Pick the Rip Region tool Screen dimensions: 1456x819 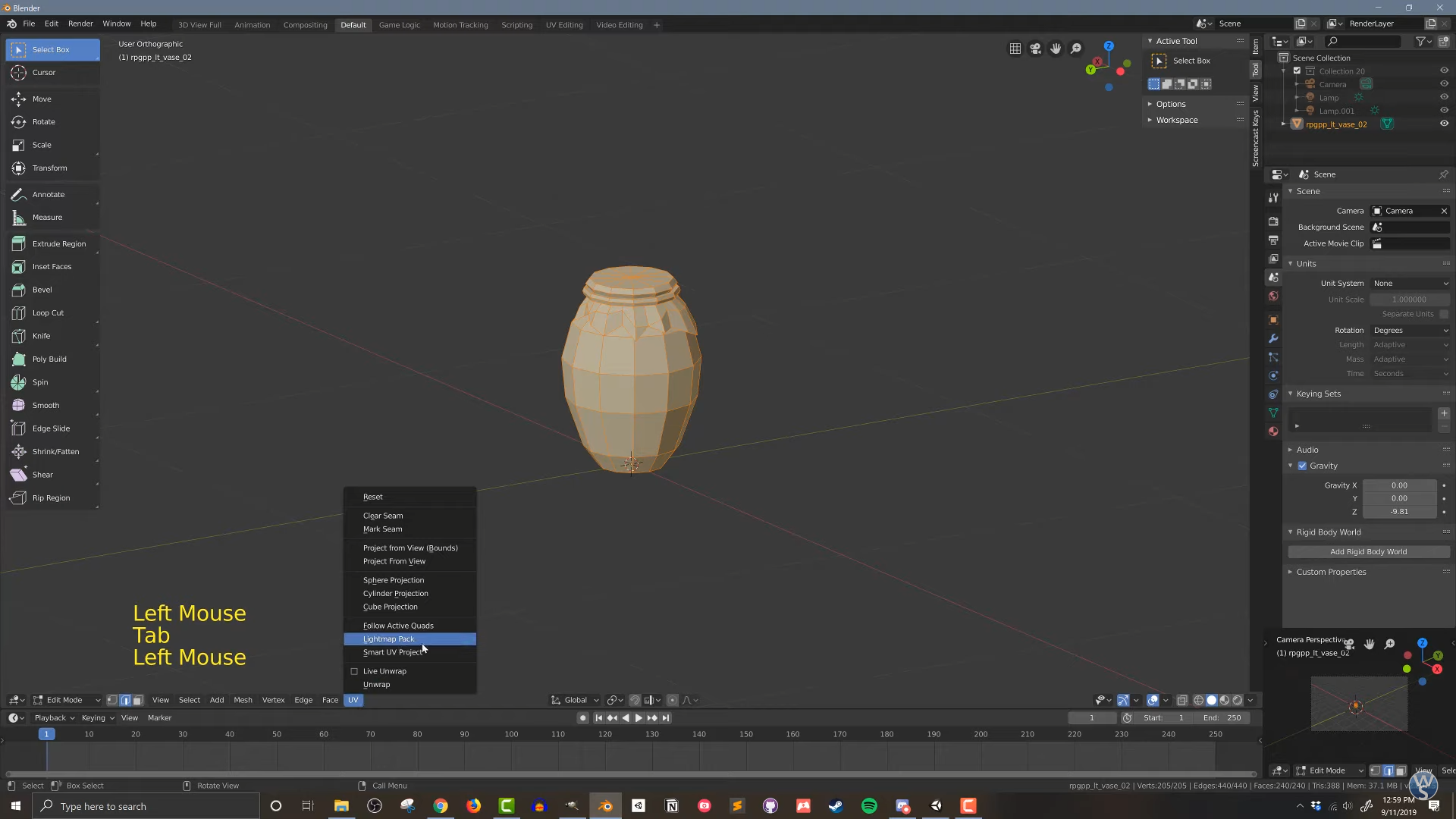point(51,498)
